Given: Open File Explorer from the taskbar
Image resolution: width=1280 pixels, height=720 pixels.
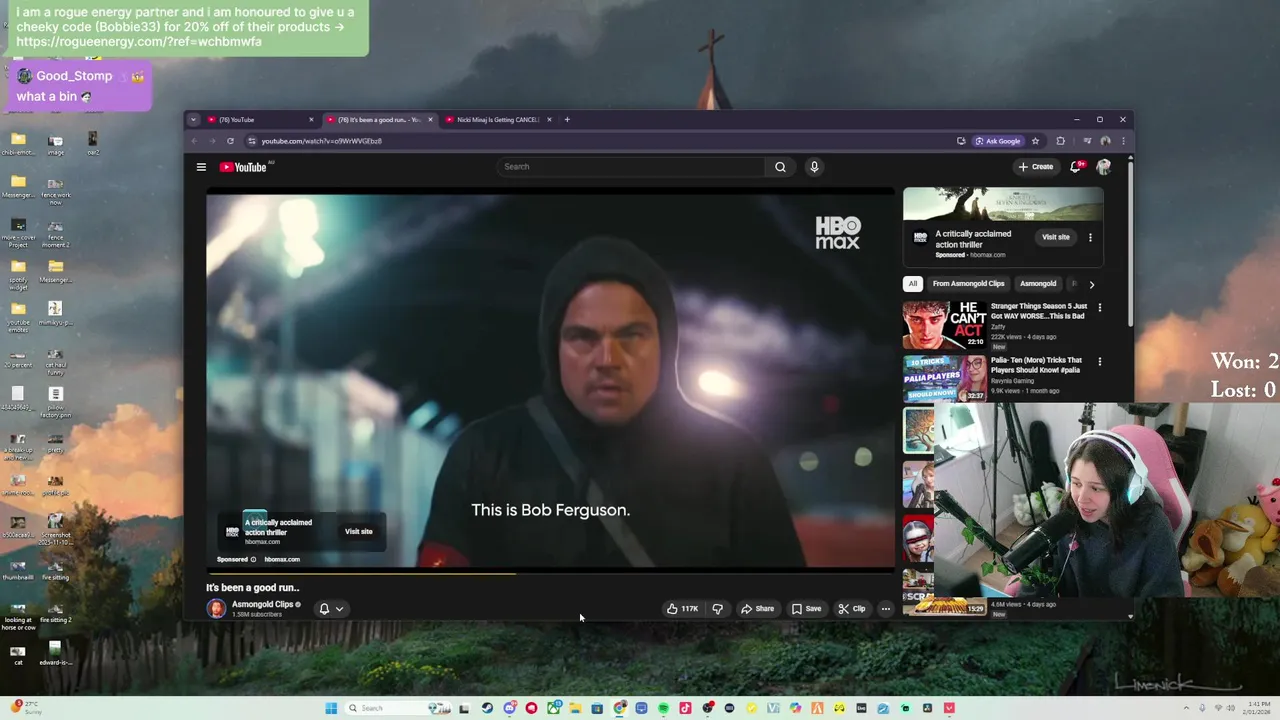Looking at the screenshot, I should click(576, 708).
